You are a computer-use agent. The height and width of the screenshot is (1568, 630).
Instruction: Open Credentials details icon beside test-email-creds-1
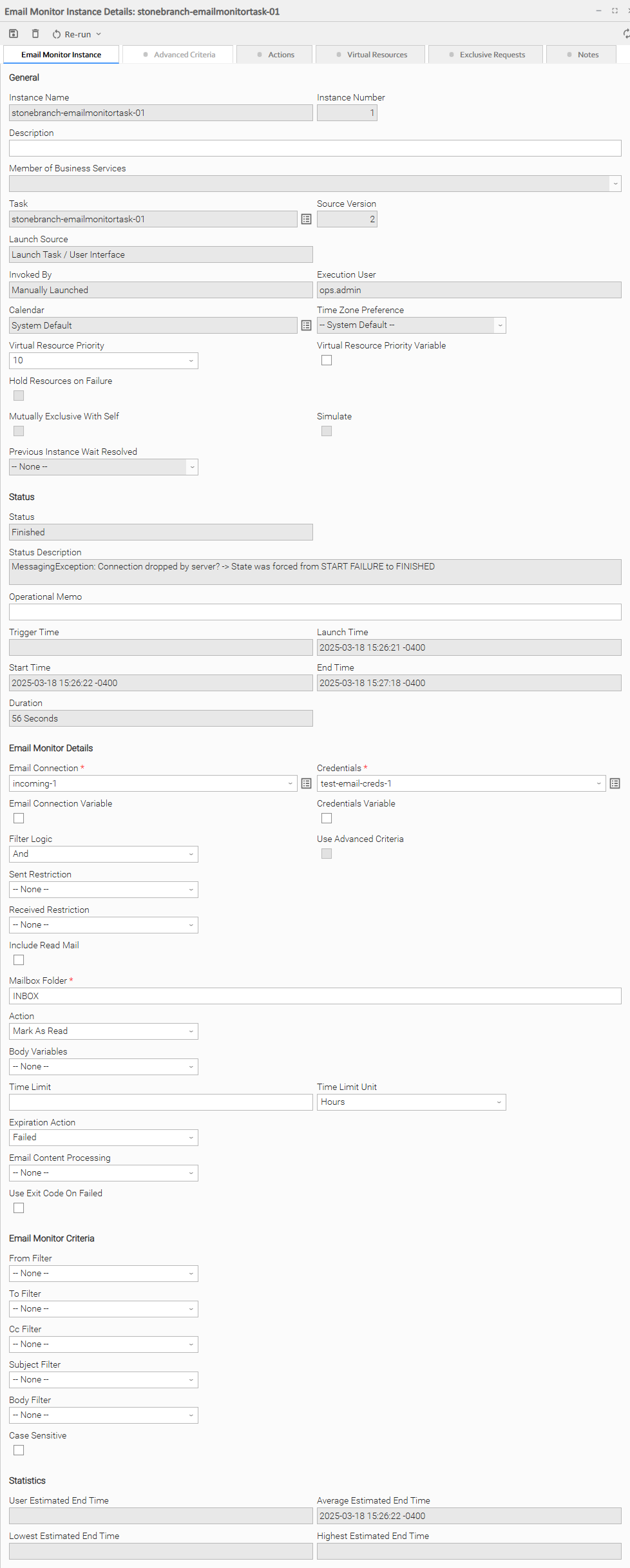pos(615,784)
